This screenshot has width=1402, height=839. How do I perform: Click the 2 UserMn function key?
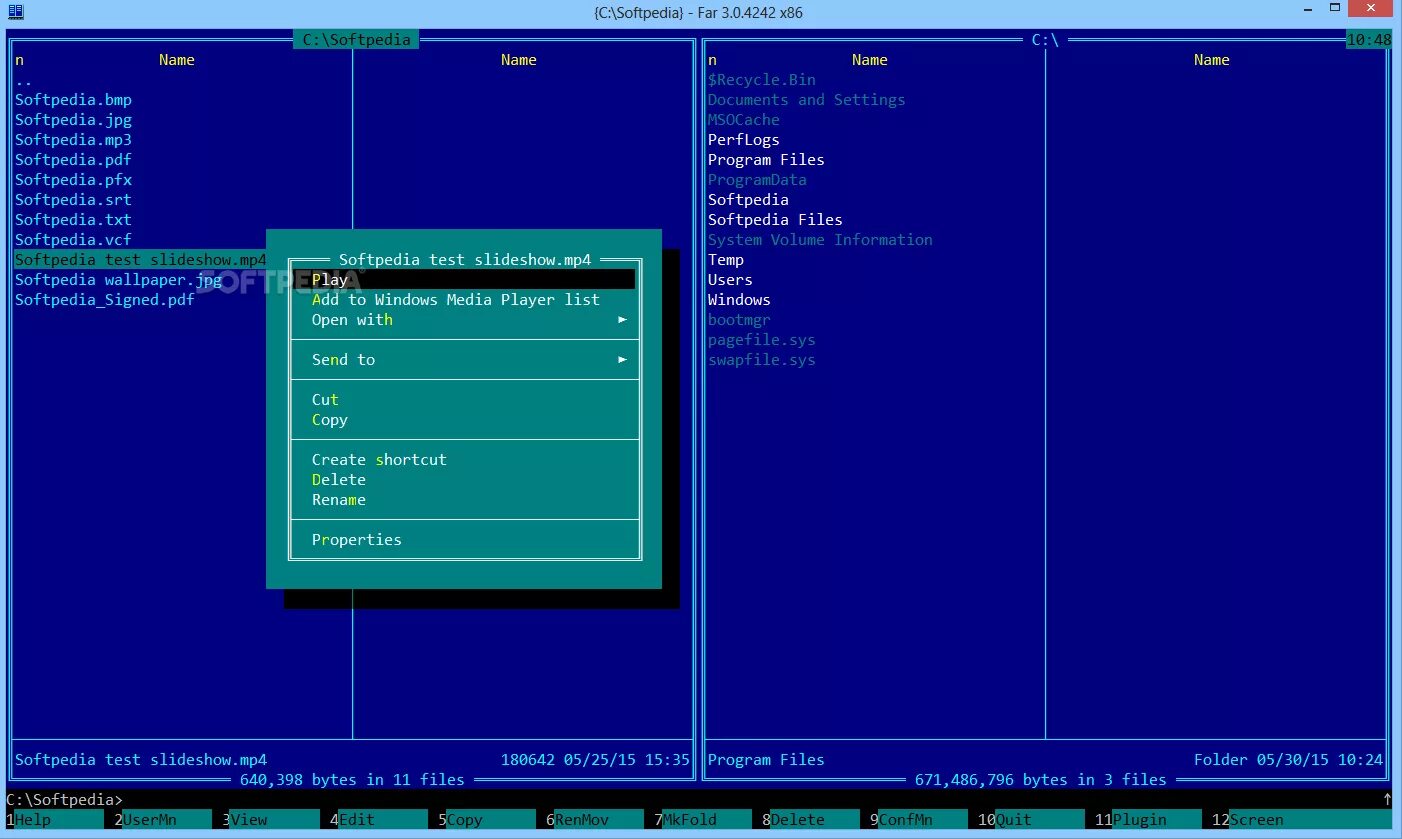(x=163, y=820)
